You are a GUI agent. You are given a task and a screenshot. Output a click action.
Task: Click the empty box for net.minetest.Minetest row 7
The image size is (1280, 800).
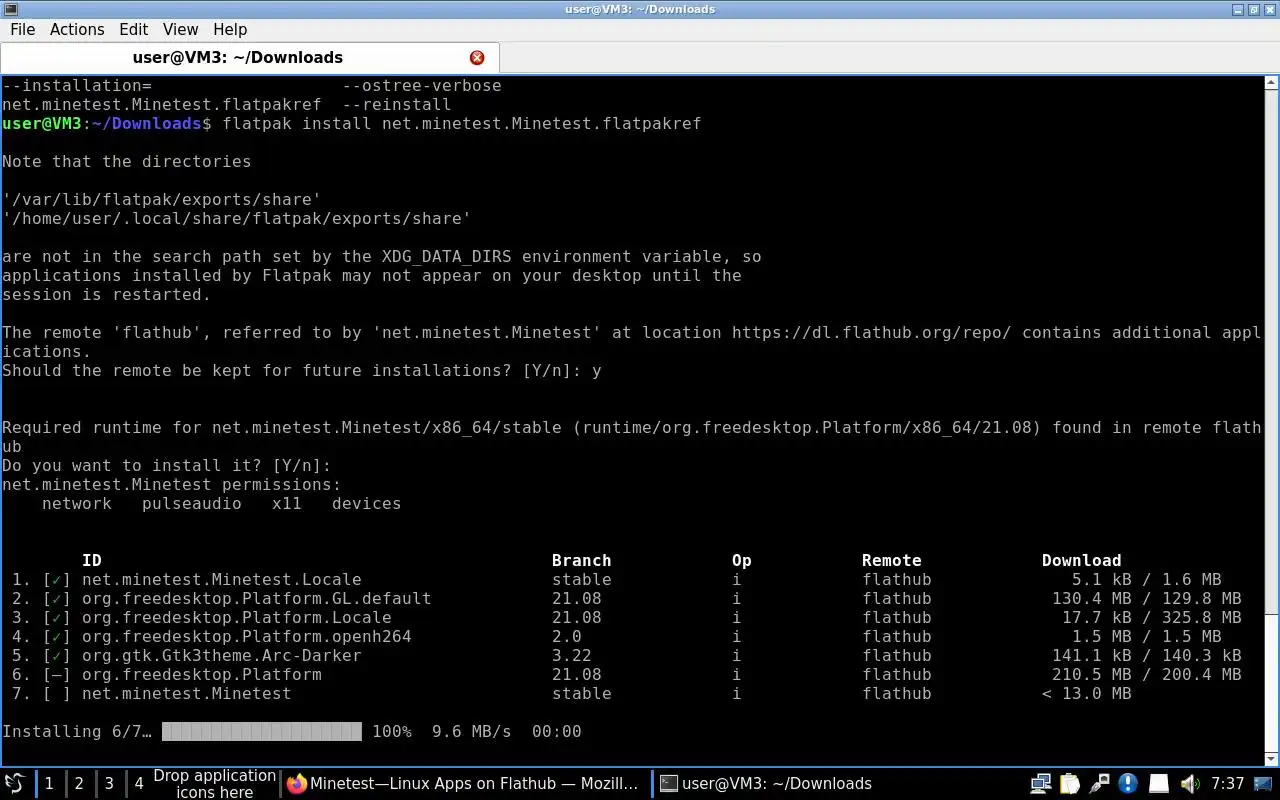[57, 693]
